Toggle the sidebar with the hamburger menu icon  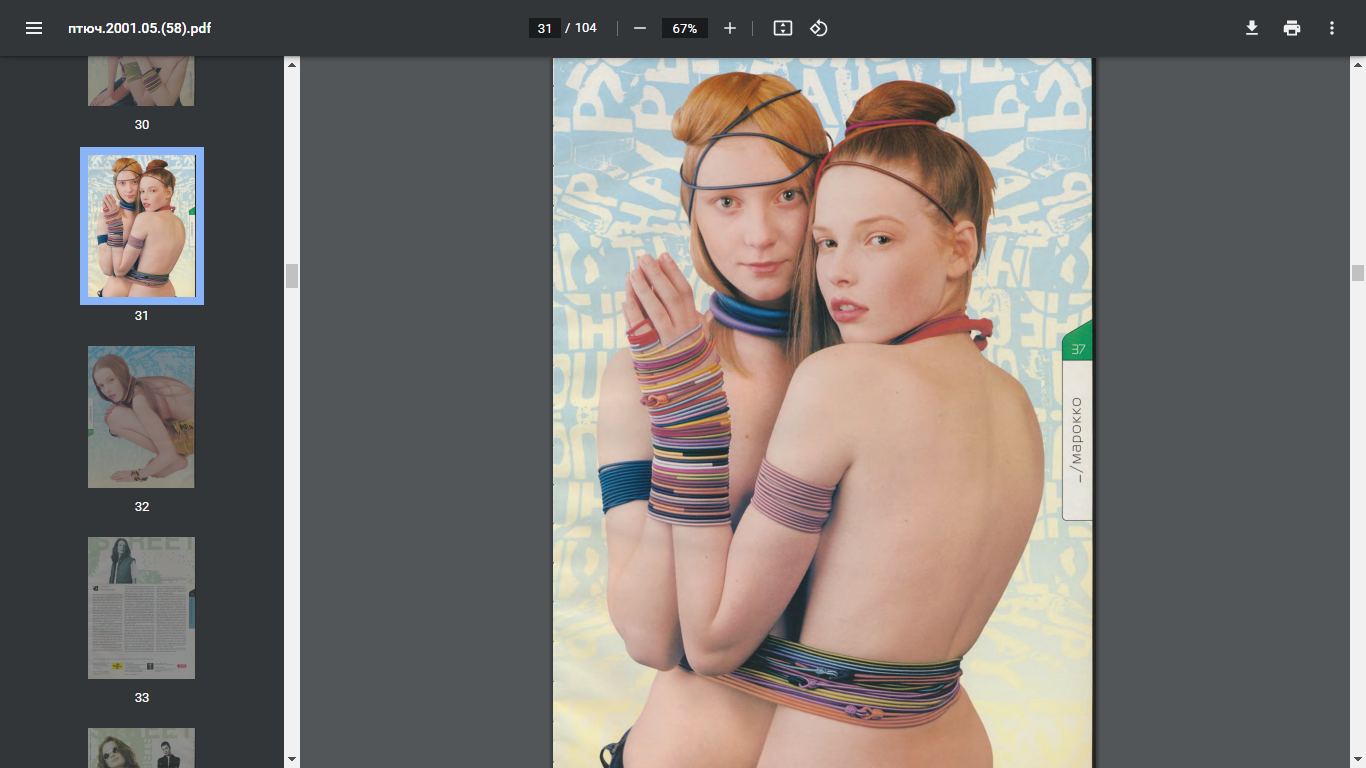pos(34,28)
